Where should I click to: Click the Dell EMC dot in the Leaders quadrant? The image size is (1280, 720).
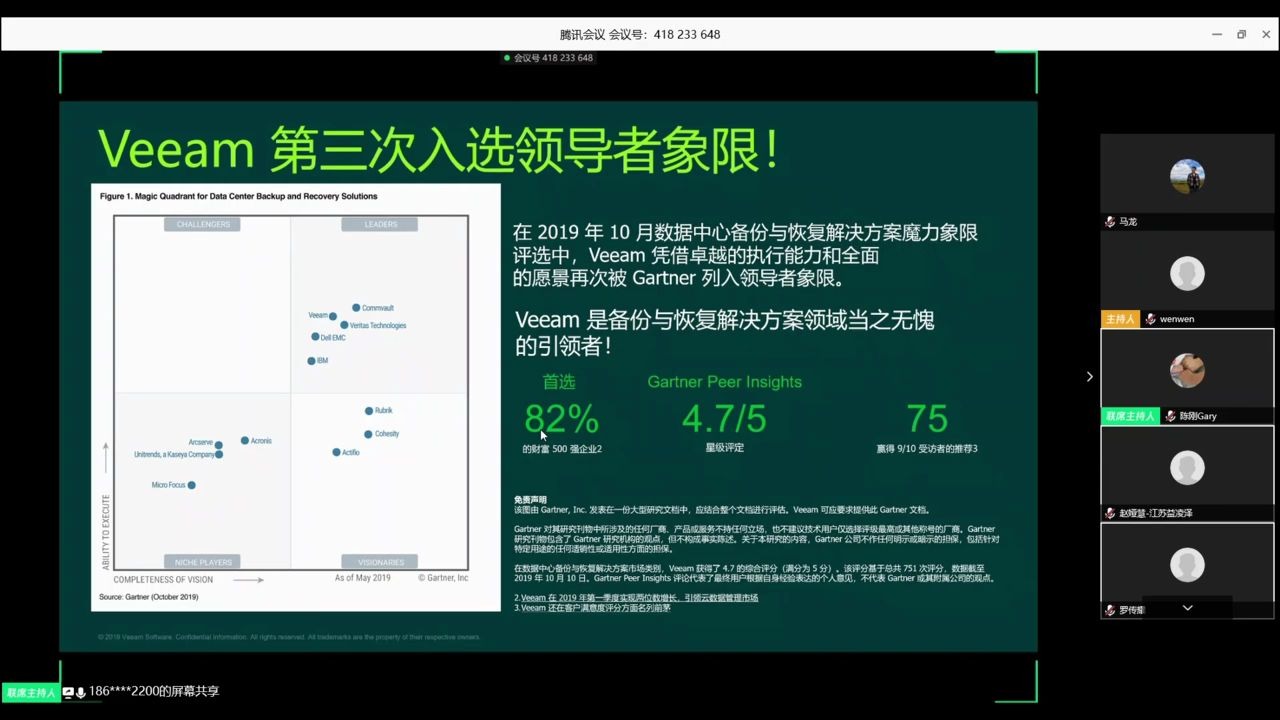pos(315,337)
